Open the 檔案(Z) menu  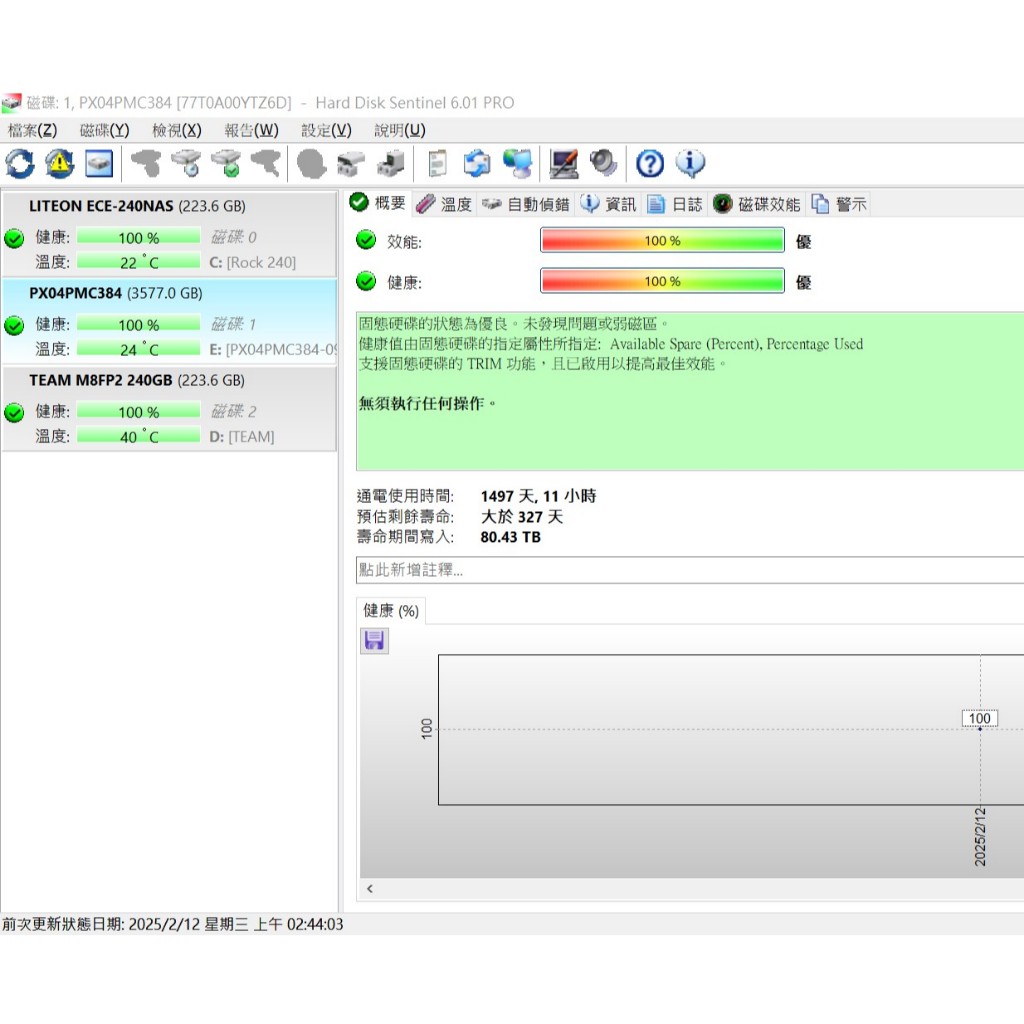point(32,130)
